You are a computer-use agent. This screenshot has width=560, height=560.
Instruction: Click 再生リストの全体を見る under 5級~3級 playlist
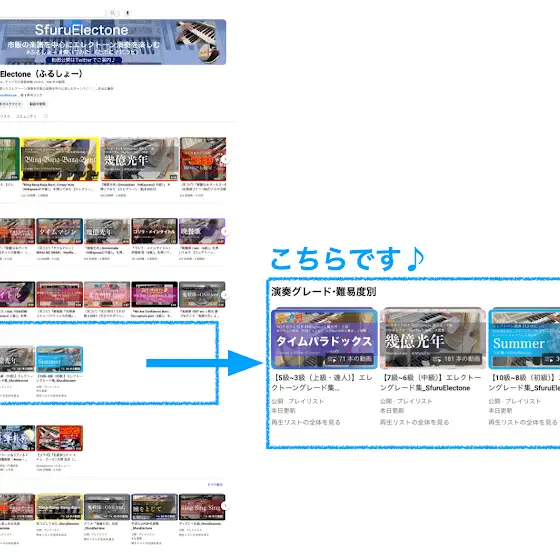pyautogui.click(x=306, y=422)
